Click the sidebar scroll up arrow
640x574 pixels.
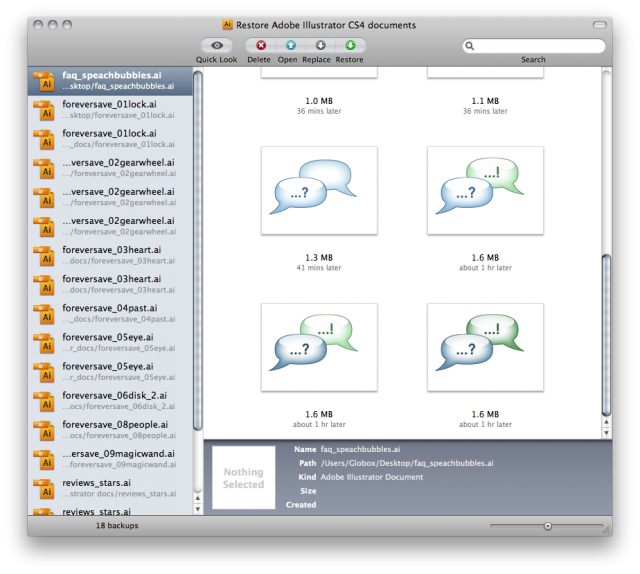point(198,498)
